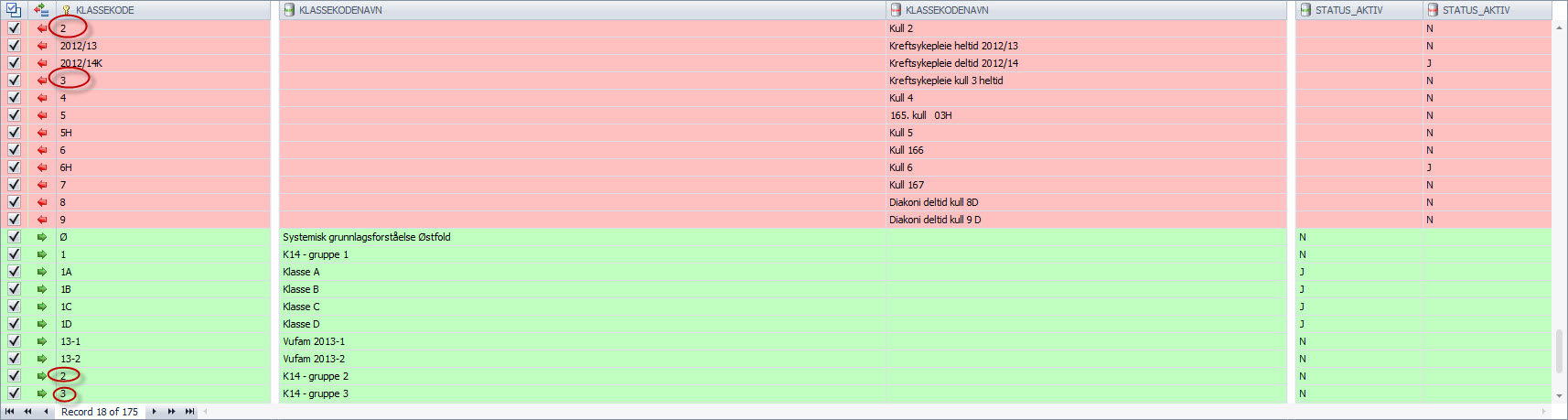1568x420 pixels.
Task: Go to the last record
Action: (x=189, y=412)
